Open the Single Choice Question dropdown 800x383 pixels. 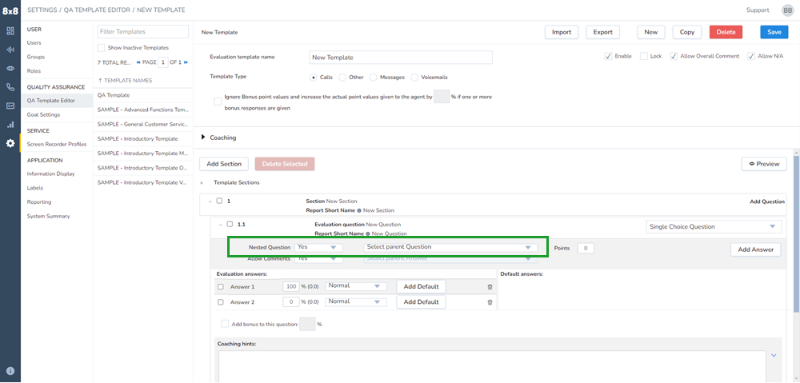pos(714,226)
